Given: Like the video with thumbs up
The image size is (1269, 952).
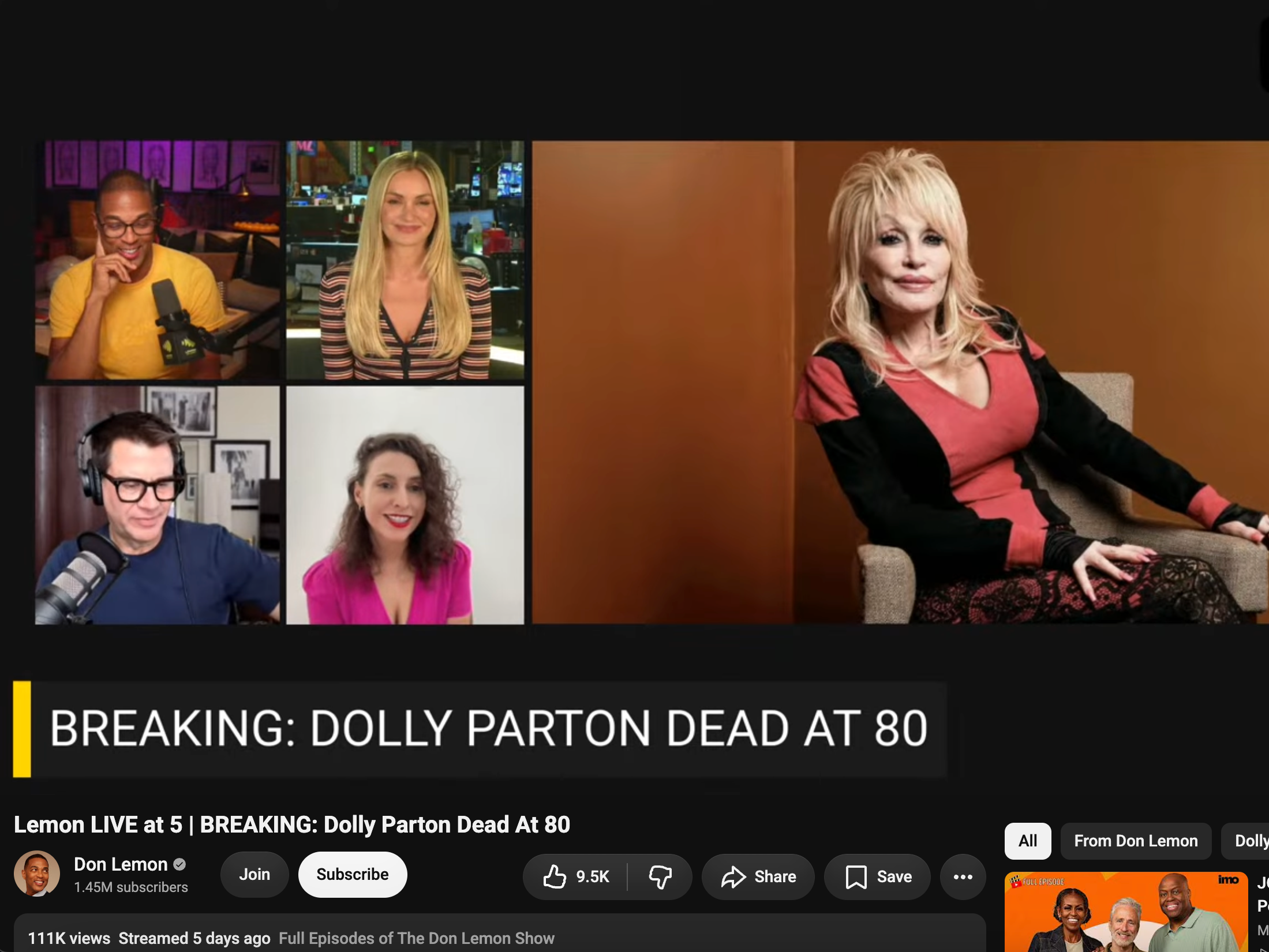Looking at the screenshot, I should click(x=575, y=877).
